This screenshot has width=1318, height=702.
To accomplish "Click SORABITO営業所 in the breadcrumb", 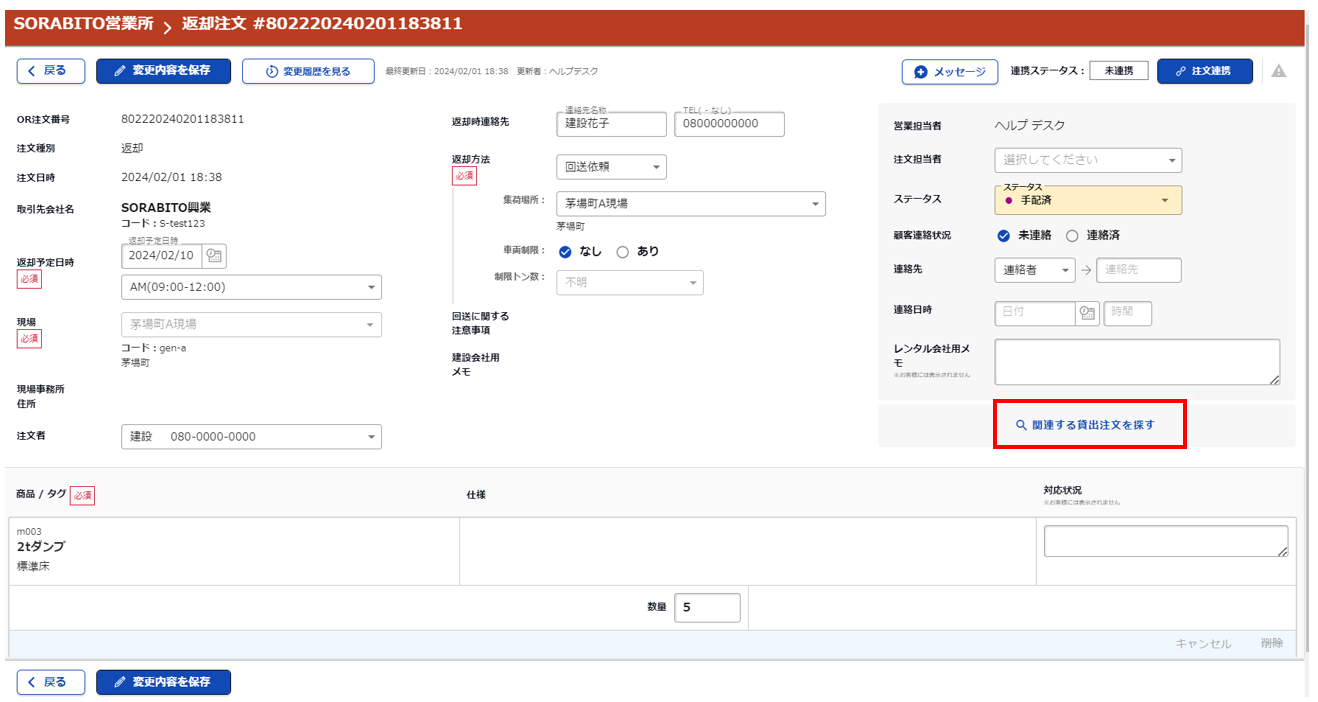I will (83, 24).
